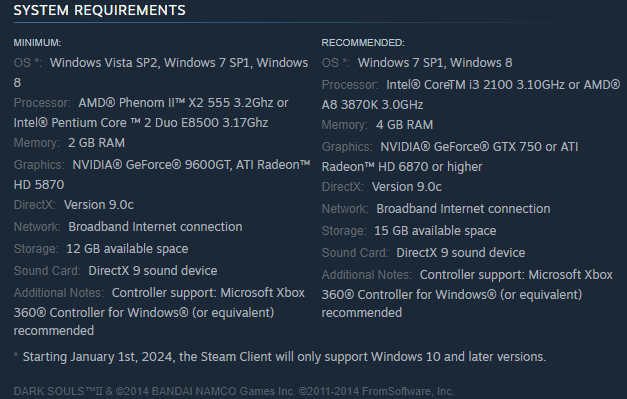Select the RECOMMENDED: column label
Screen dimensions: 627x399
tap(363, 43)
